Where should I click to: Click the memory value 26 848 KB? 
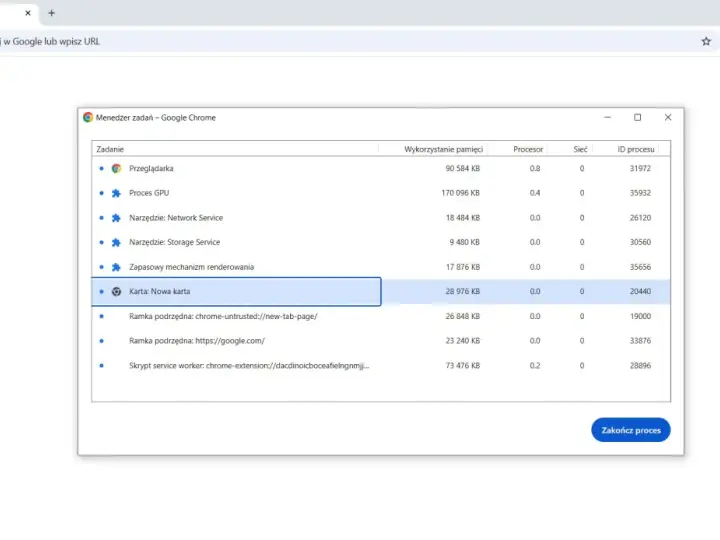click(x=462, y=316)
